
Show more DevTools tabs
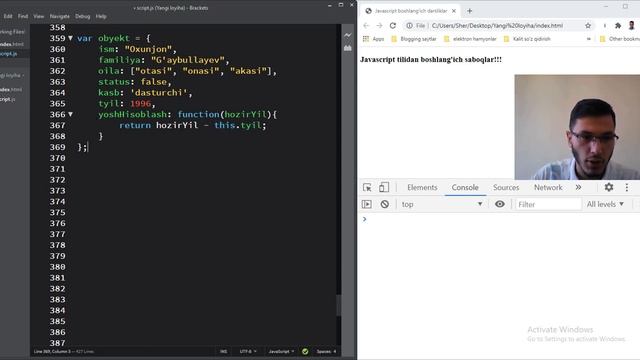(x=578, y=187)
